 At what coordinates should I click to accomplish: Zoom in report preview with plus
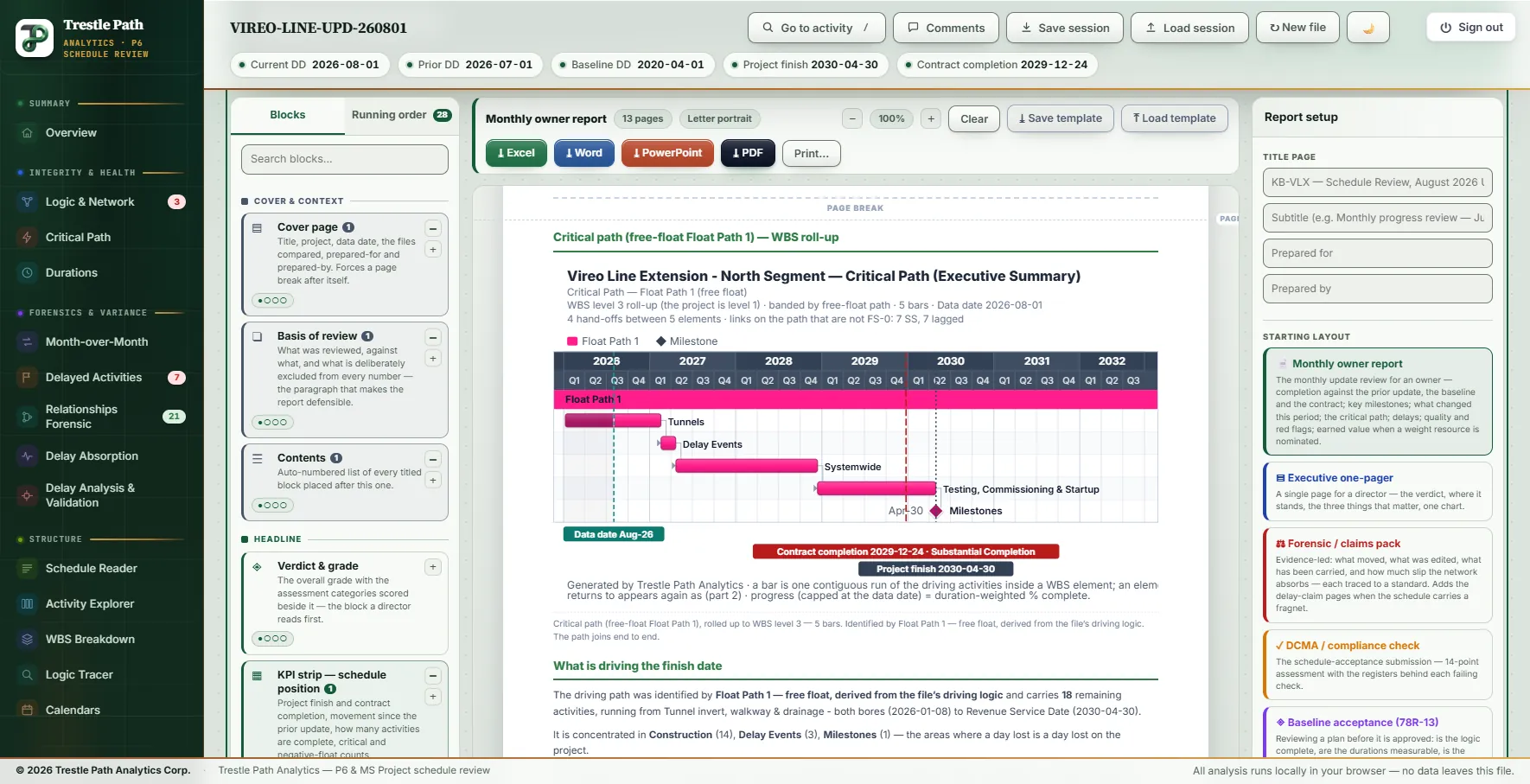point(931,119)
